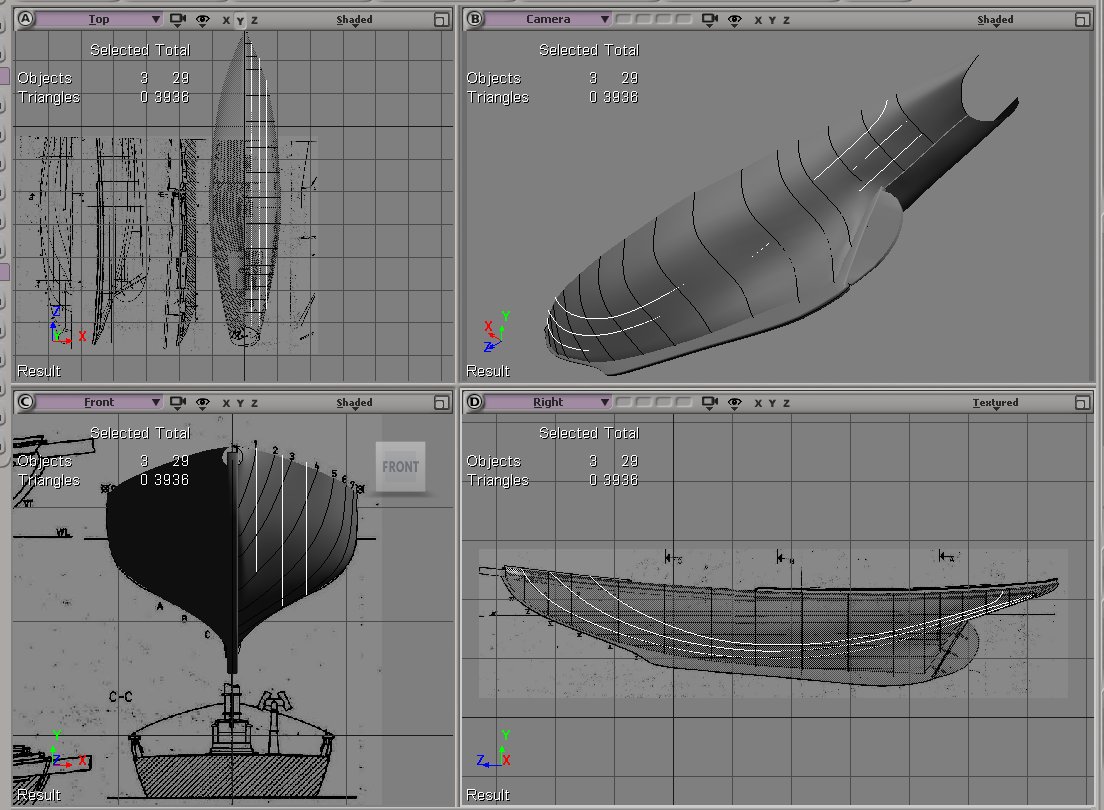Image resolution: width=1104 pixels, height=810 pixels.
Task: Click the letter D icon of Right viewport
Action: coord(474,402)
